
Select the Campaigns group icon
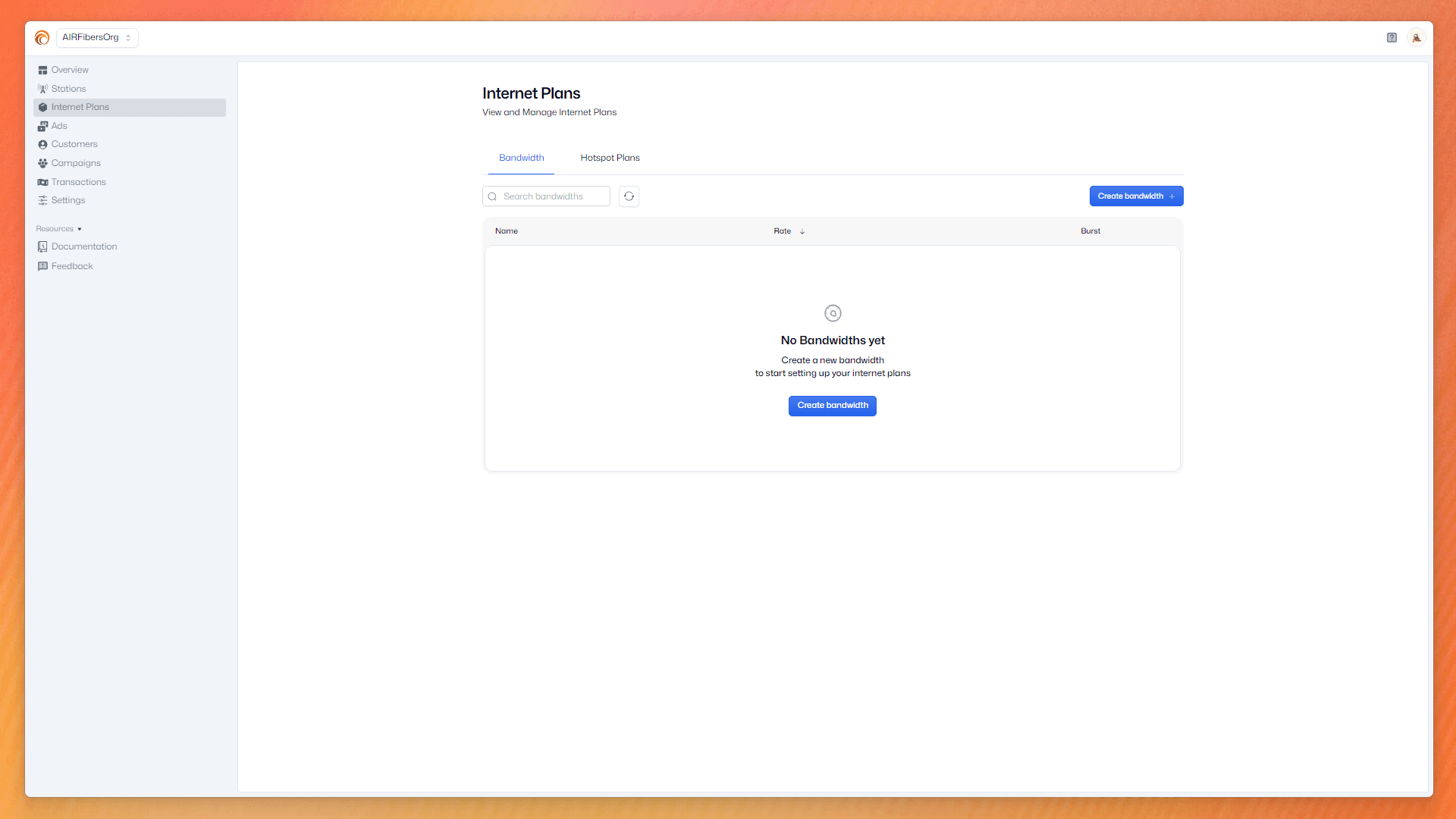click(42, 163)
